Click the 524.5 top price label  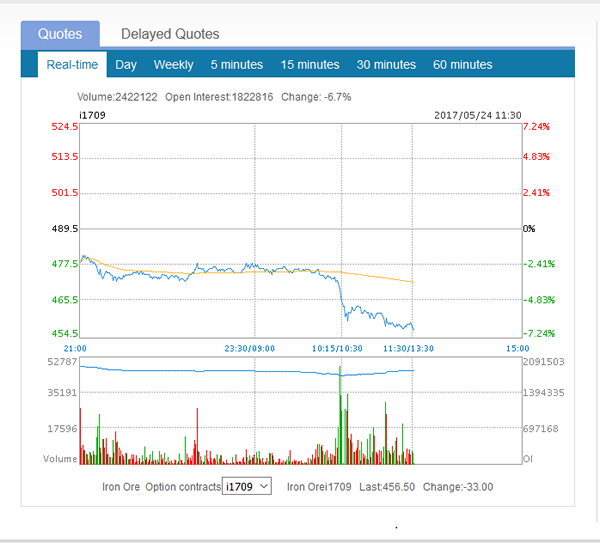(x=64, y=127)
